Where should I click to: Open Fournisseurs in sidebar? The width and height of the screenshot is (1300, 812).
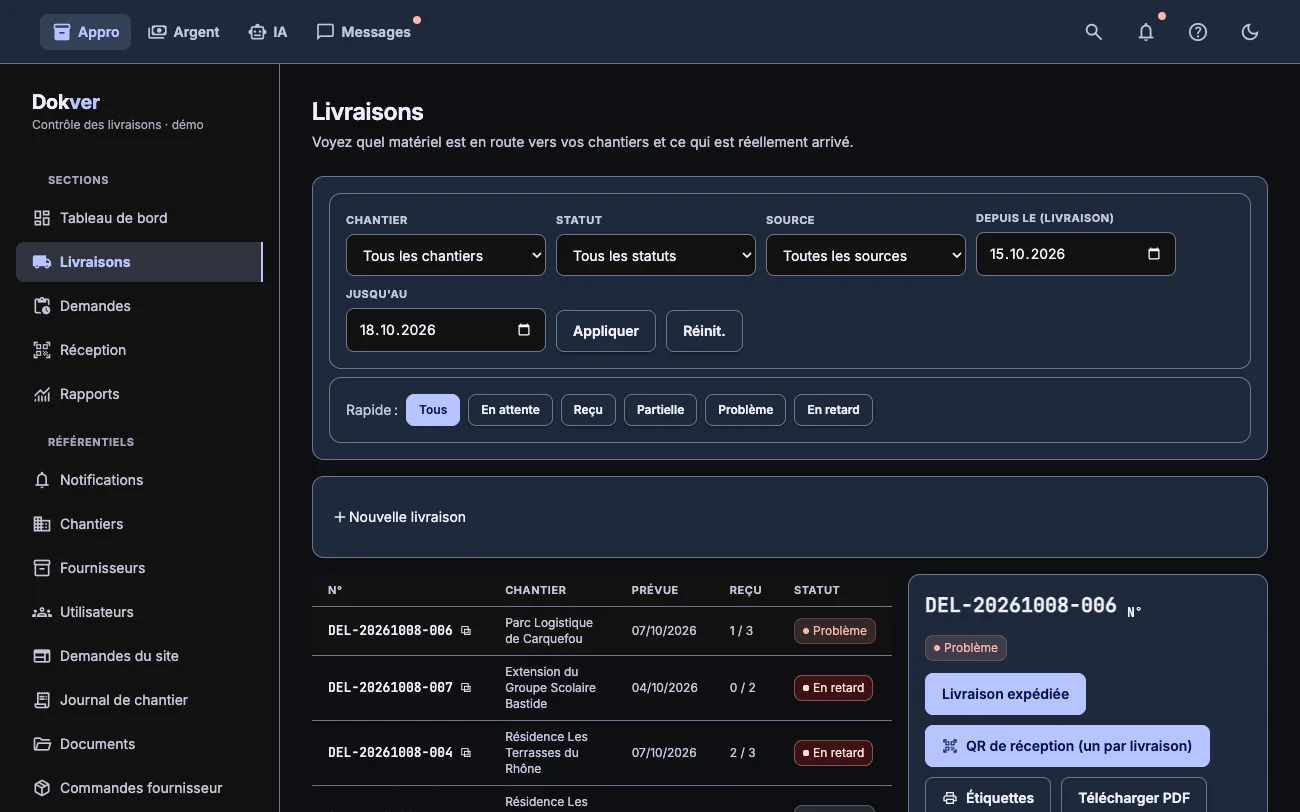coord(139,568)
